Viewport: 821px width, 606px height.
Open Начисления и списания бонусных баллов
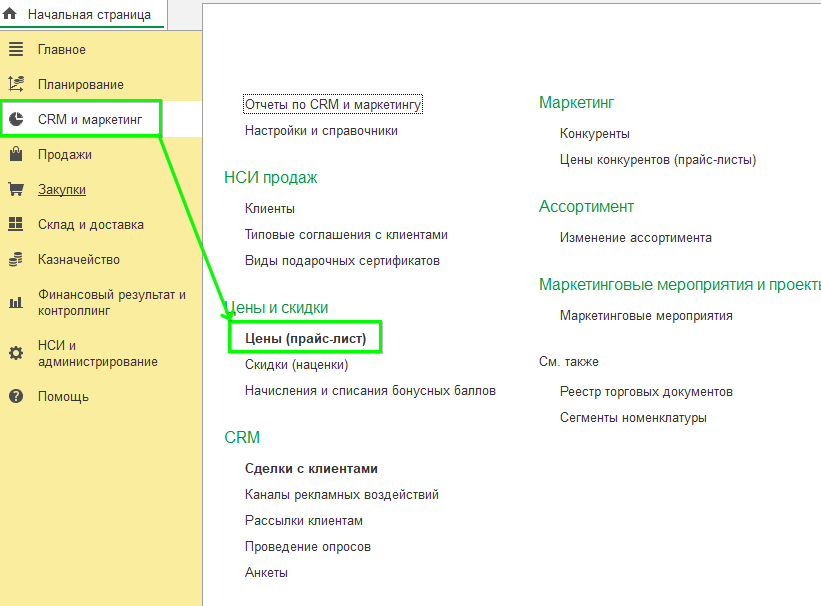[370, 391]
